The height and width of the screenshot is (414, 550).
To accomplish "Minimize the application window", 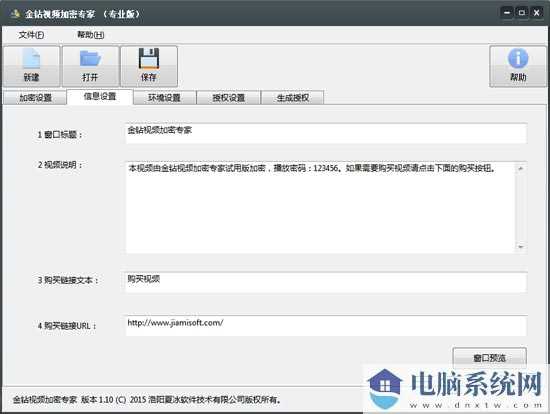I will point(507,13).
